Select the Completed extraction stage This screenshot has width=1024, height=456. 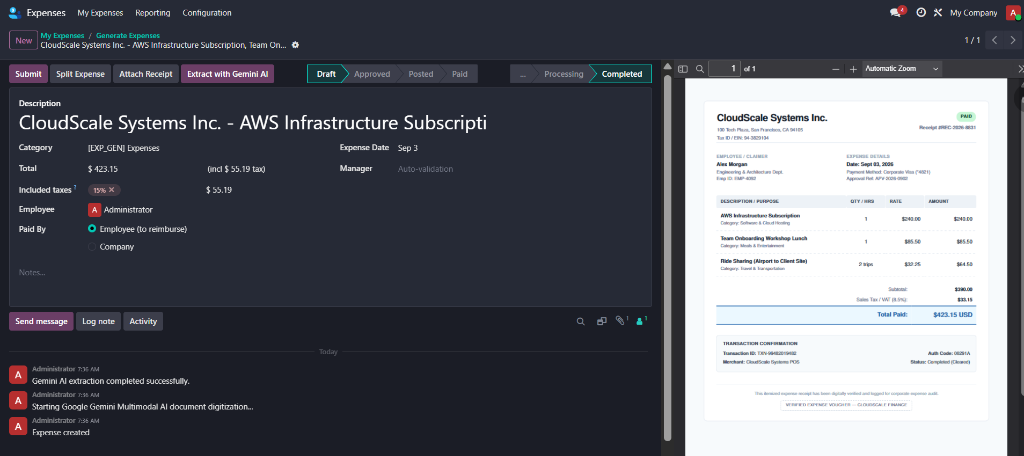[622, 74]
